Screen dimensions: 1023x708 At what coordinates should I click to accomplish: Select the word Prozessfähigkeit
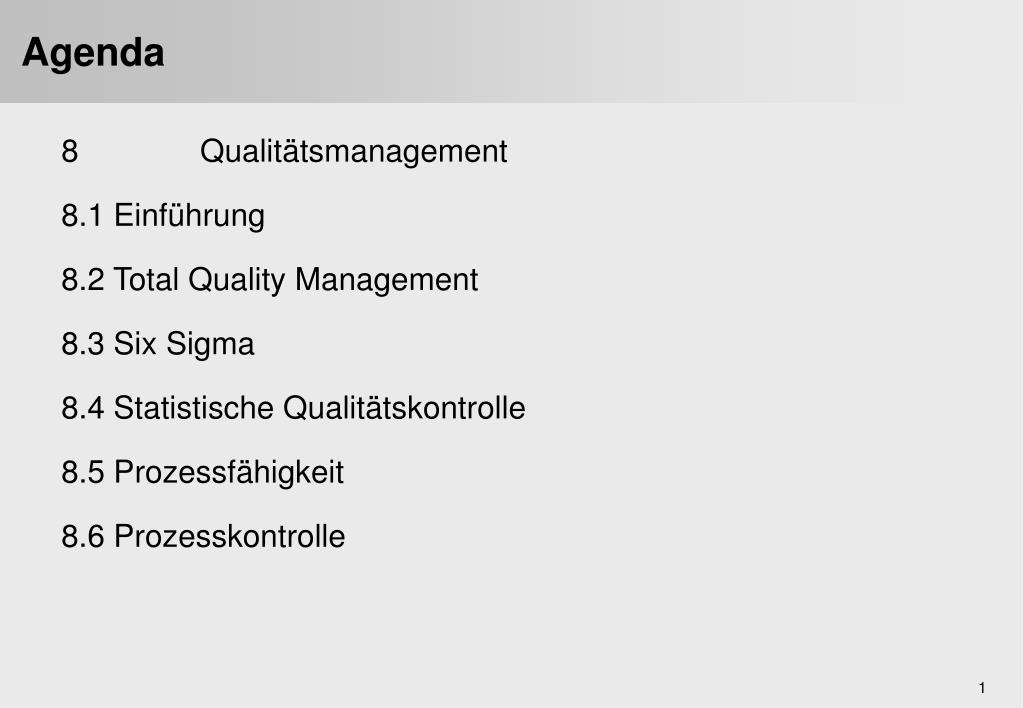point(229,473)
